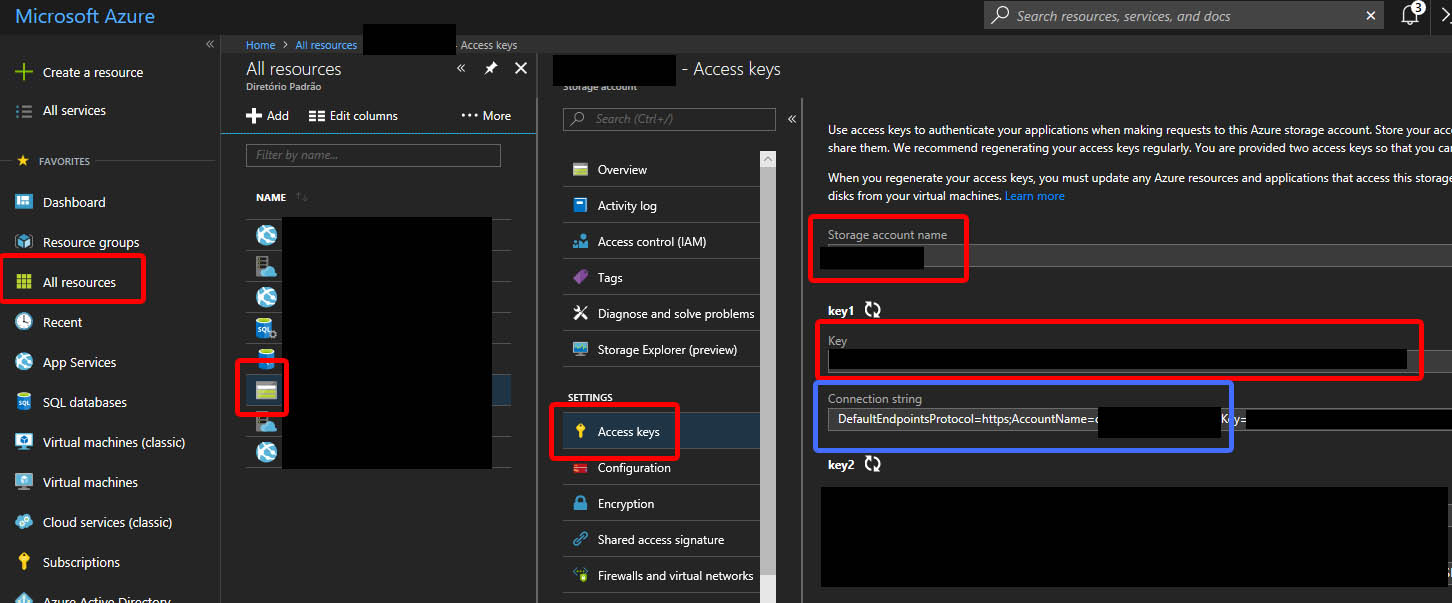The width and height of the screenshot is (1452, 603).
Task: Open Firewalls and virtual networks
Action: tap(660, 576)
